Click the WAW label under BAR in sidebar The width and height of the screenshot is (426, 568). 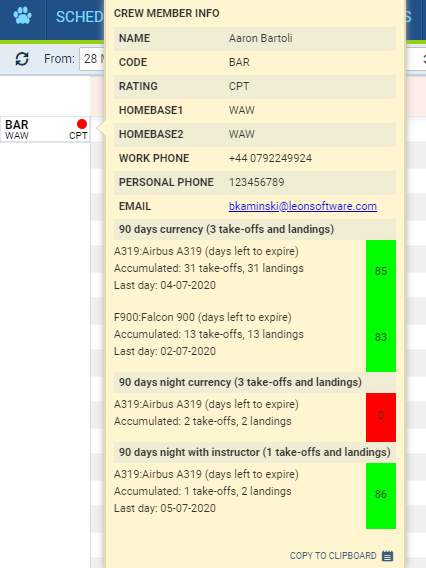click(17, 136)
